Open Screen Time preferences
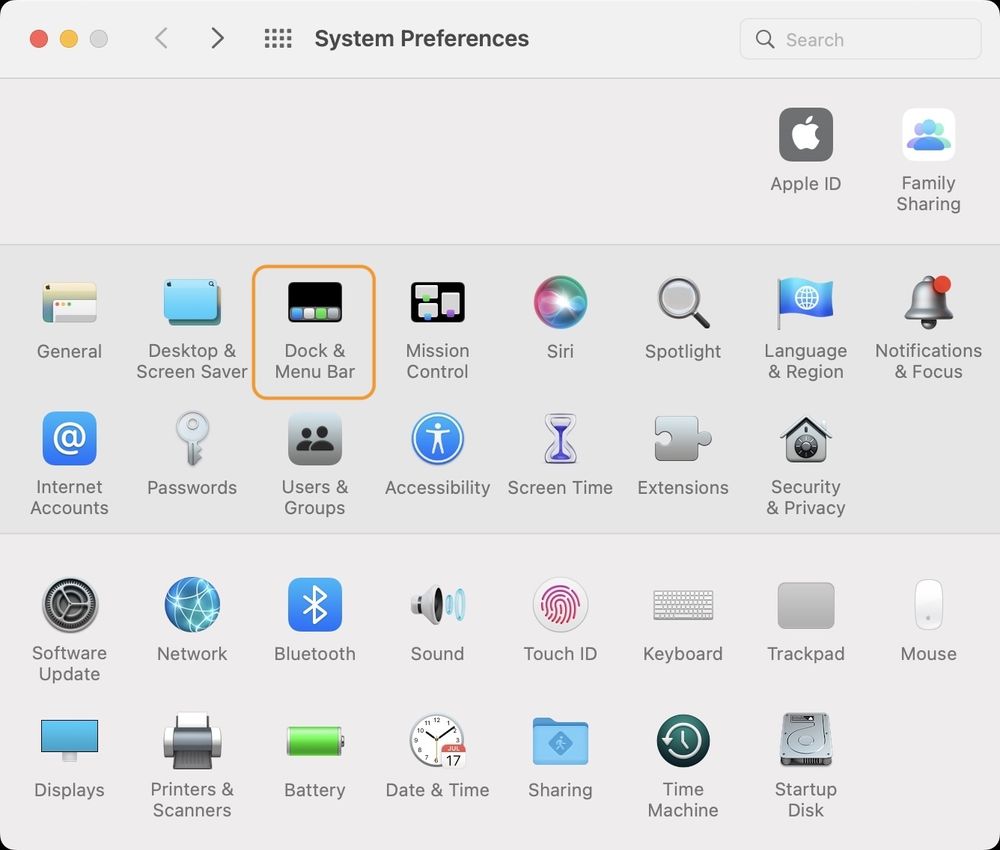This screenshot has width=1000, height=850. coord(560,438)
